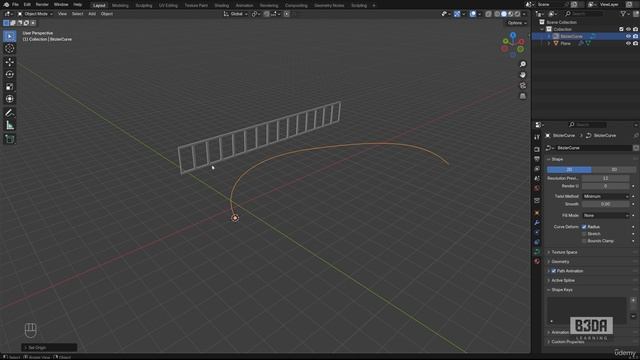
Task: Select the Select Box tool
Action: click(x=10, y=36)
